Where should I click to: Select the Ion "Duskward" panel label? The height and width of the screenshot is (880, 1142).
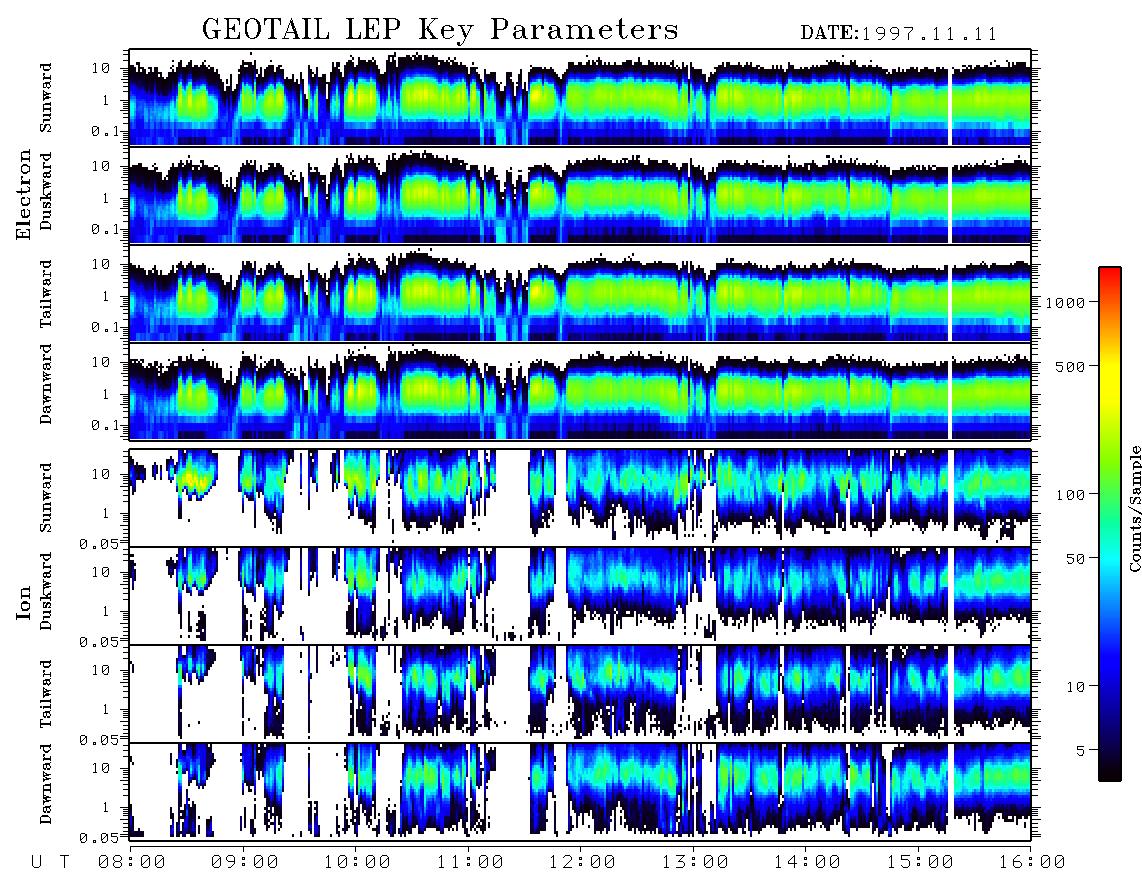pyautogui.click(x=46, y=591)
